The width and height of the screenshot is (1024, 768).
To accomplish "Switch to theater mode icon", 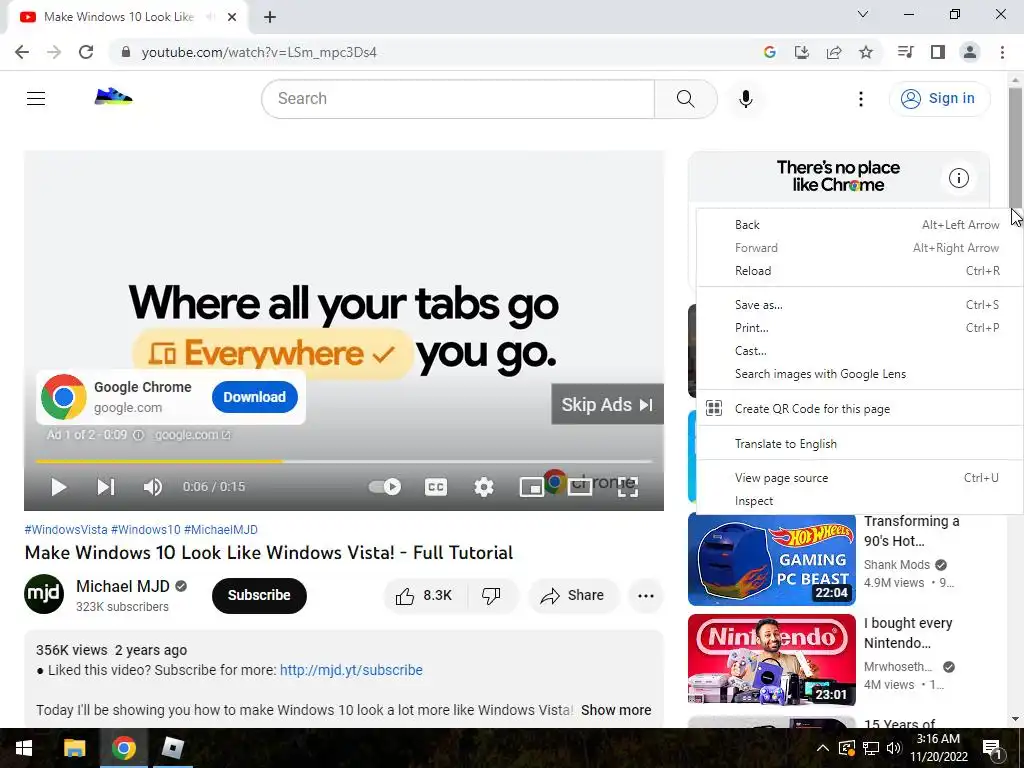I will pos(580,486).
